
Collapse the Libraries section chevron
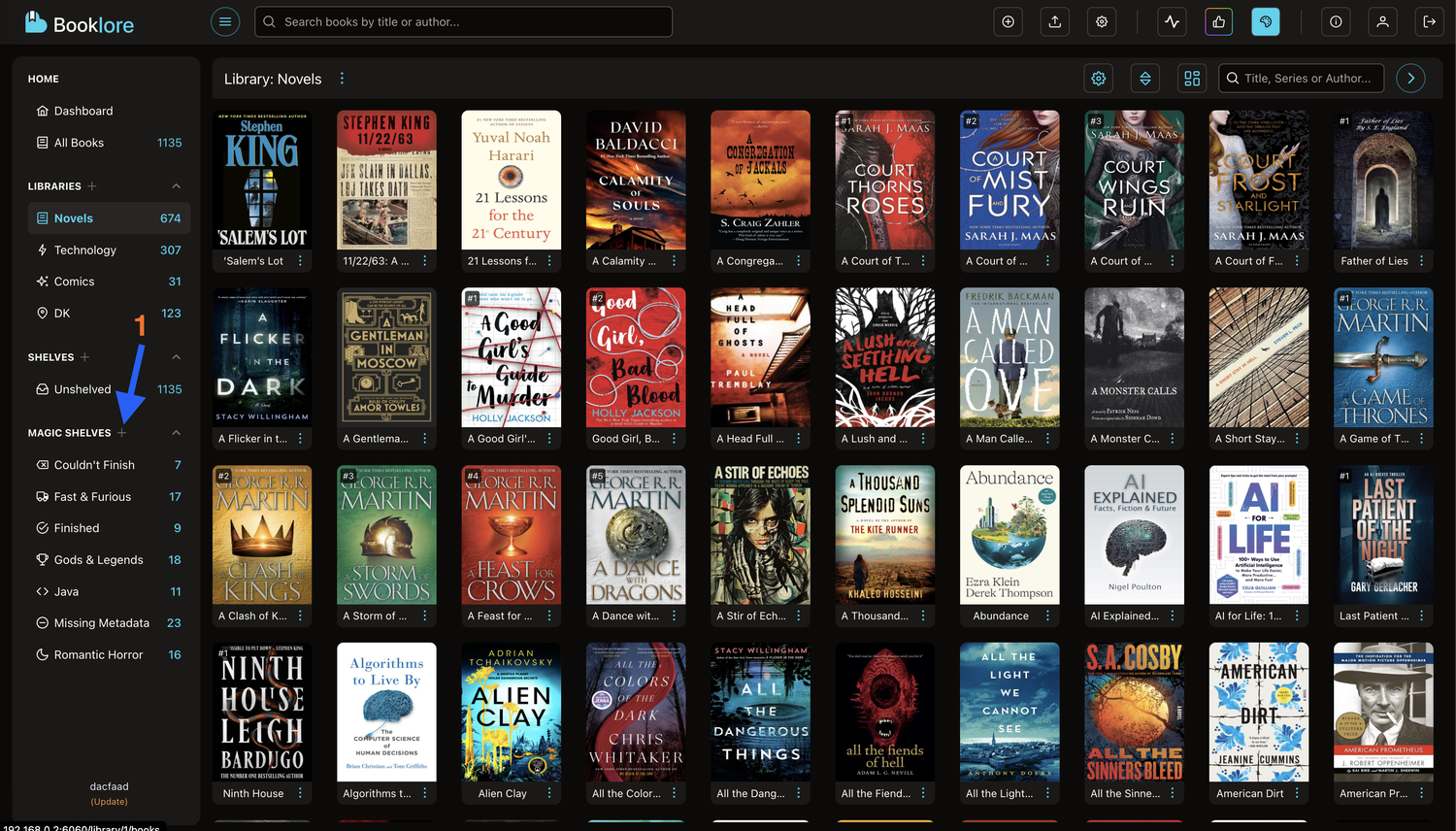pos(176,186)
